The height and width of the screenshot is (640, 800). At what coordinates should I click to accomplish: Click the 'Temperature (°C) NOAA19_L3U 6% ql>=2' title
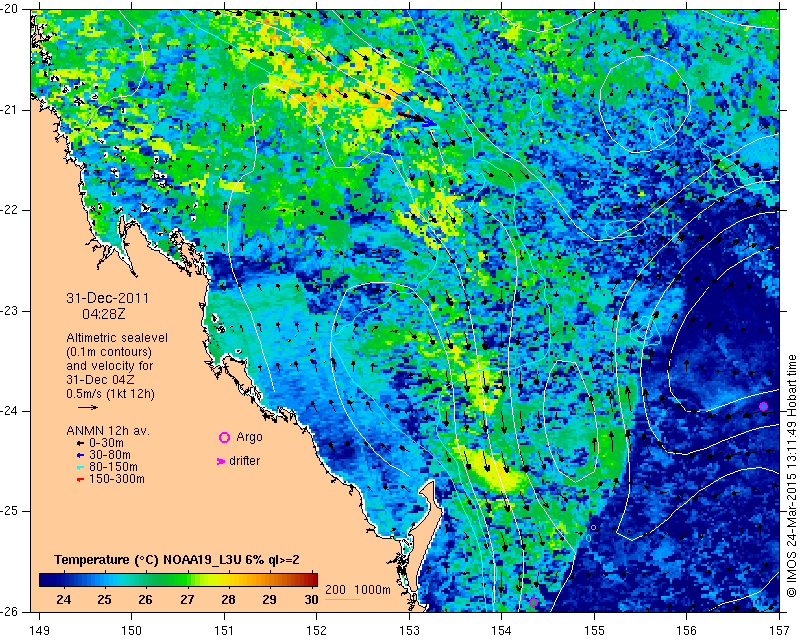click(x=177, y=560)
